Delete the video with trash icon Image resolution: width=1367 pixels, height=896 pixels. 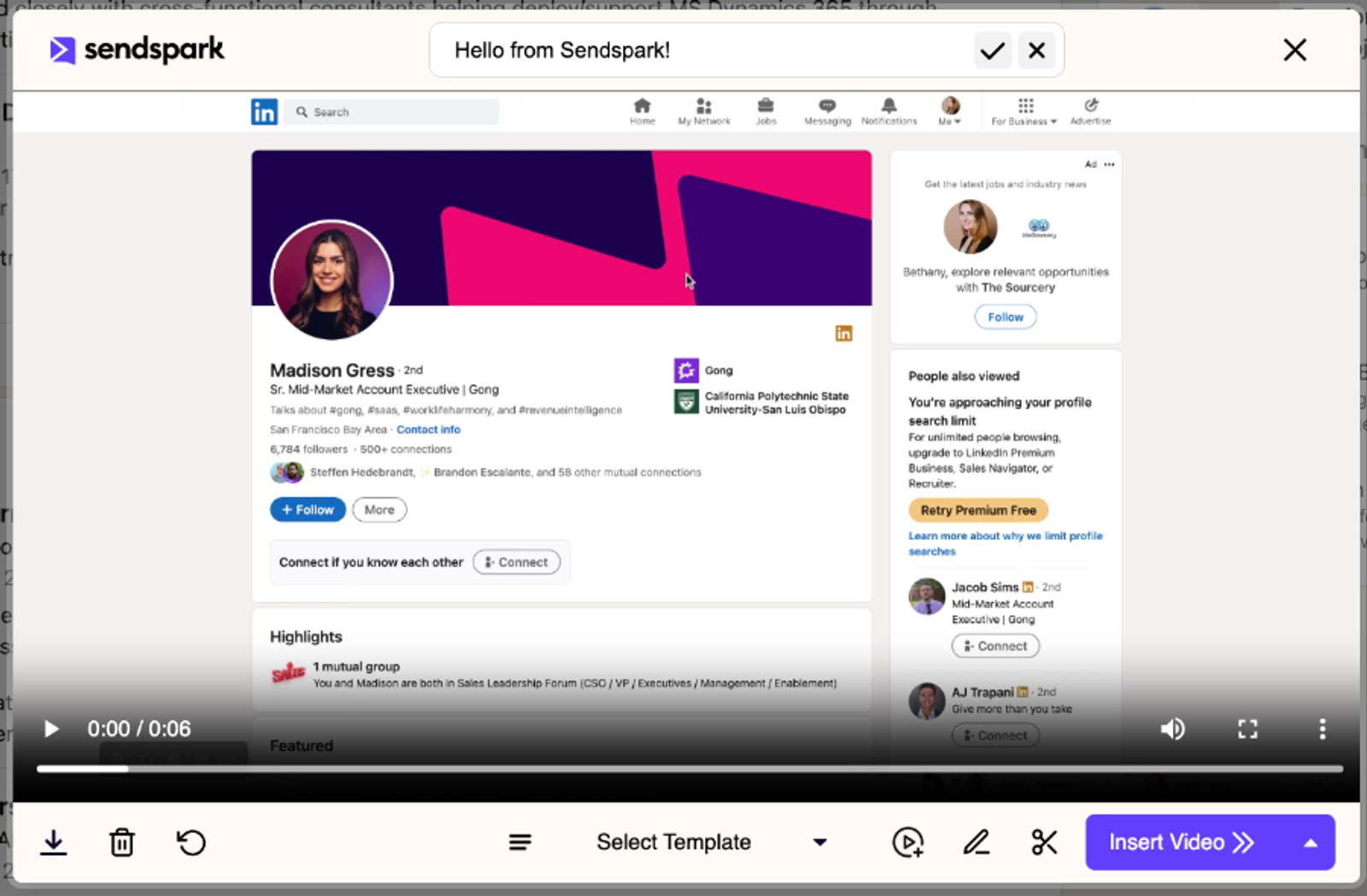[x=122, y=843]
